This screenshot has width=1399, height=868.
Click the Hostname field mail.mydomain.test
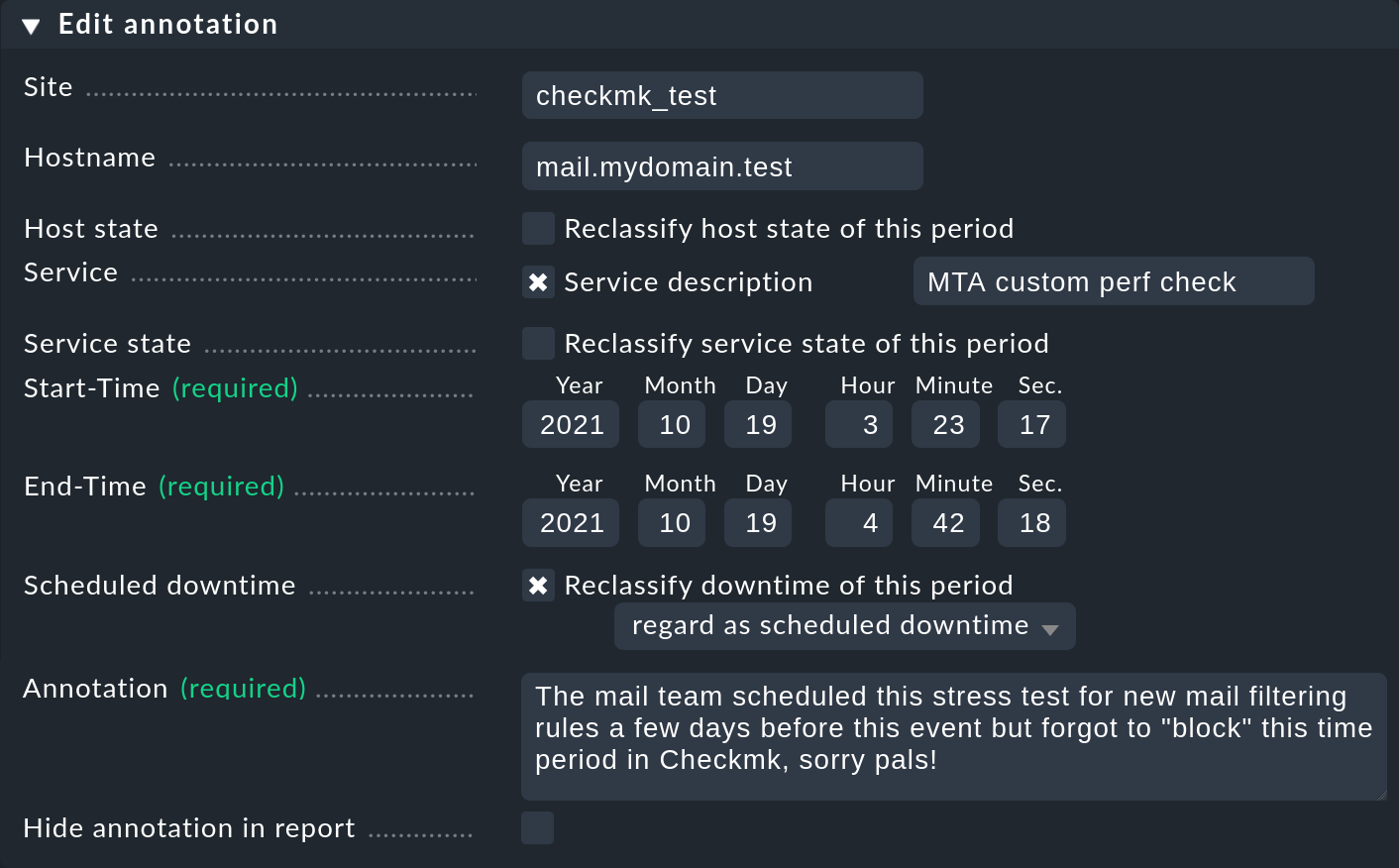pos(722,166)
